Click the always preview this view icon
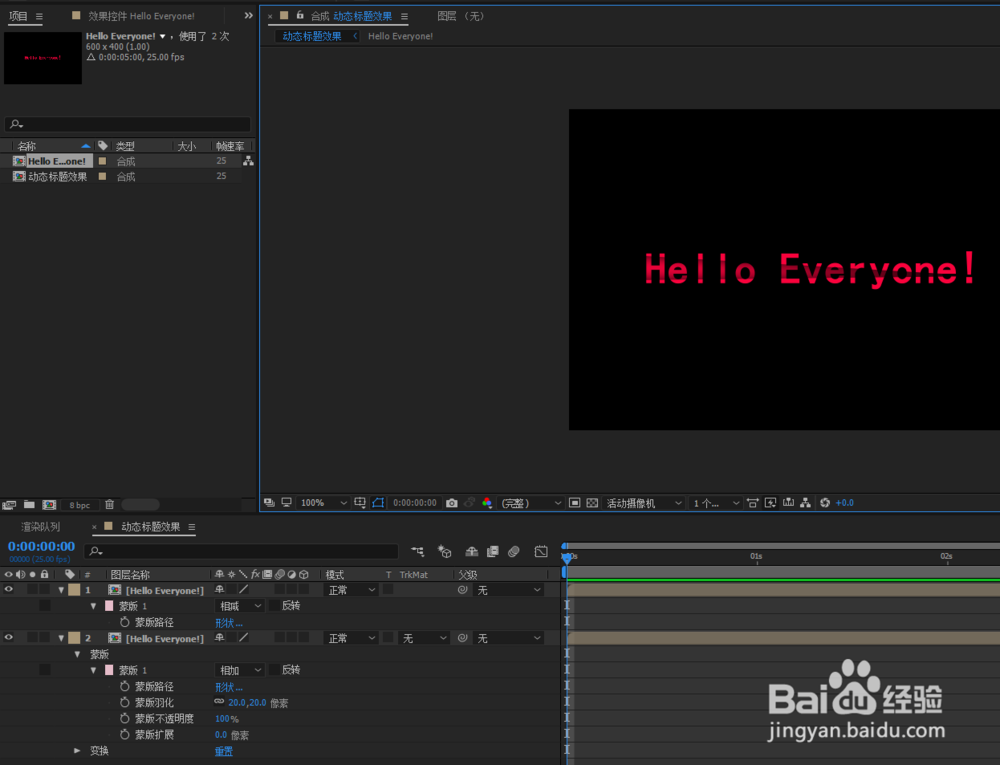Viewport: 1000px width, 765px height. point(269,502)
